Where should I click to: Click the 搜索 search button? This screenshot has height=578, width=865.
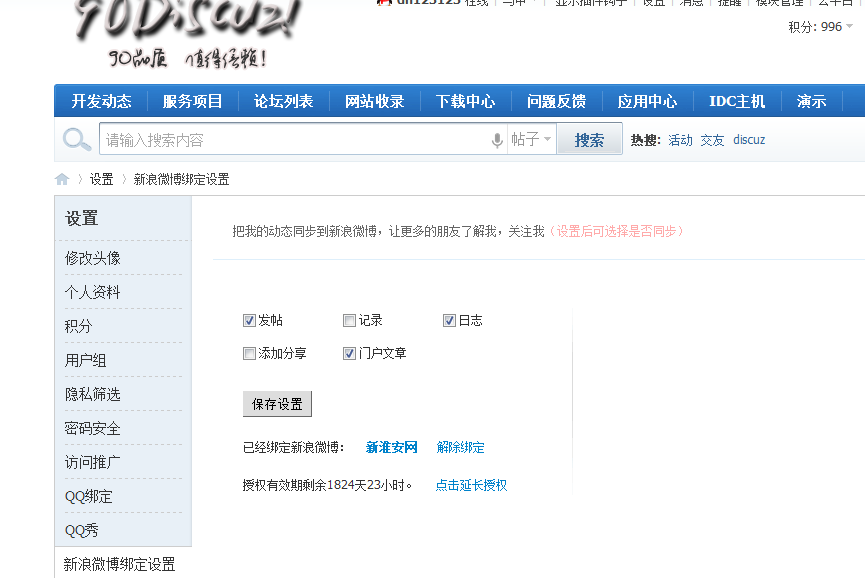(x=589, y=140)
